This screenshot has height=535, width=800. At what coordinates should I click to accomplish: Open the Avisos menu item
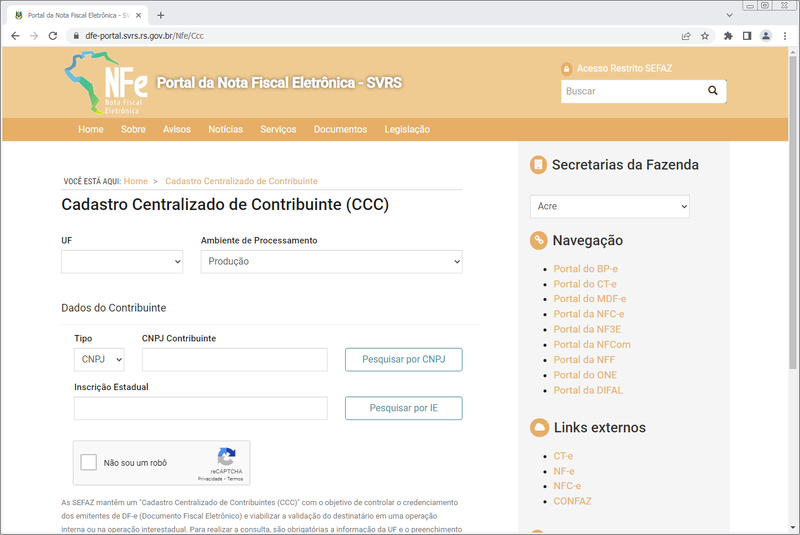pyautogui.click(x=177, y=130)
